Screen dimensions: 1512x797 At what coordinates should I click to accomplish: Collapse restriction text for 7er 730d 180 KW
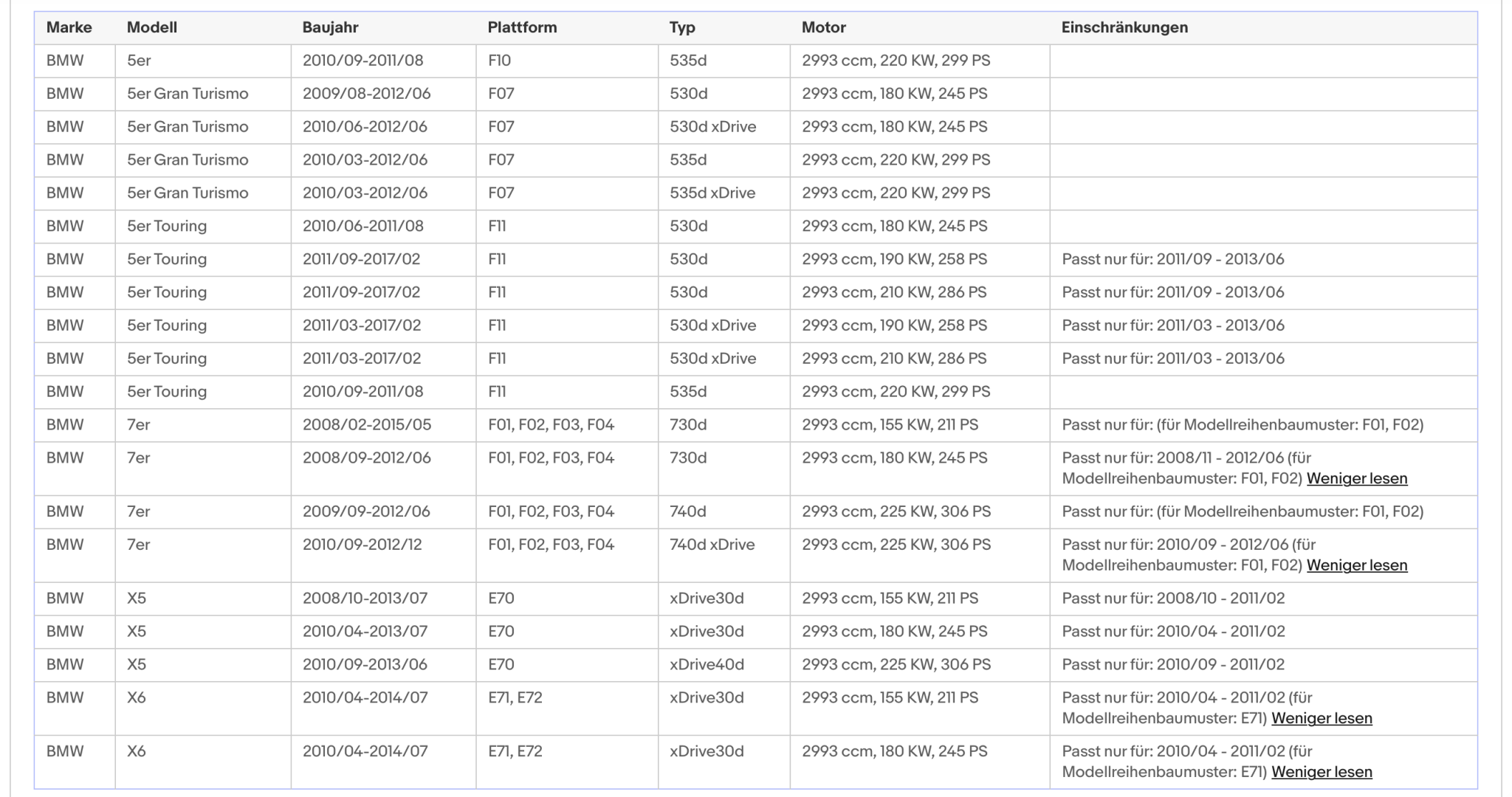tap(1357, 478)
